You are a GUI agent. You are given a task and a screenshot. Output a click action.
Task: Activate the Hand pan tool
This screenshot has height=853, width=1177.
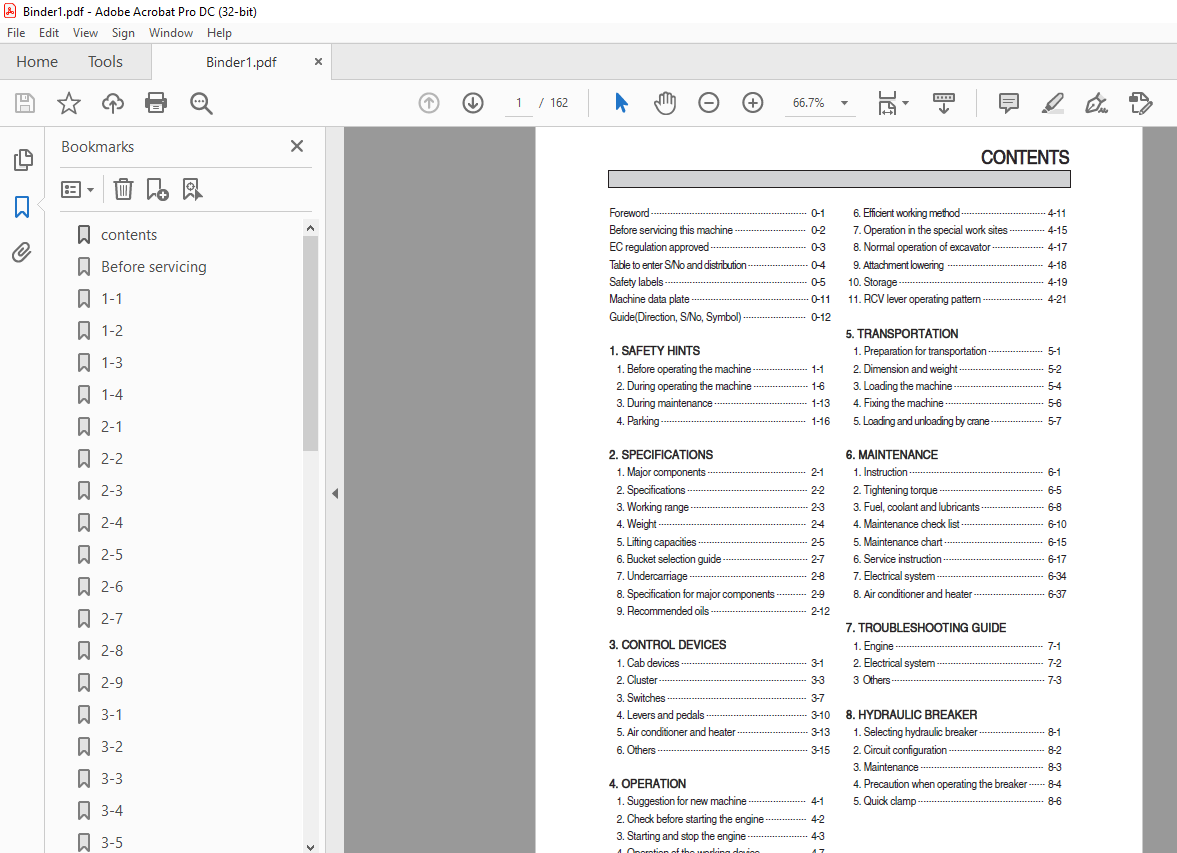click(664, 103)
